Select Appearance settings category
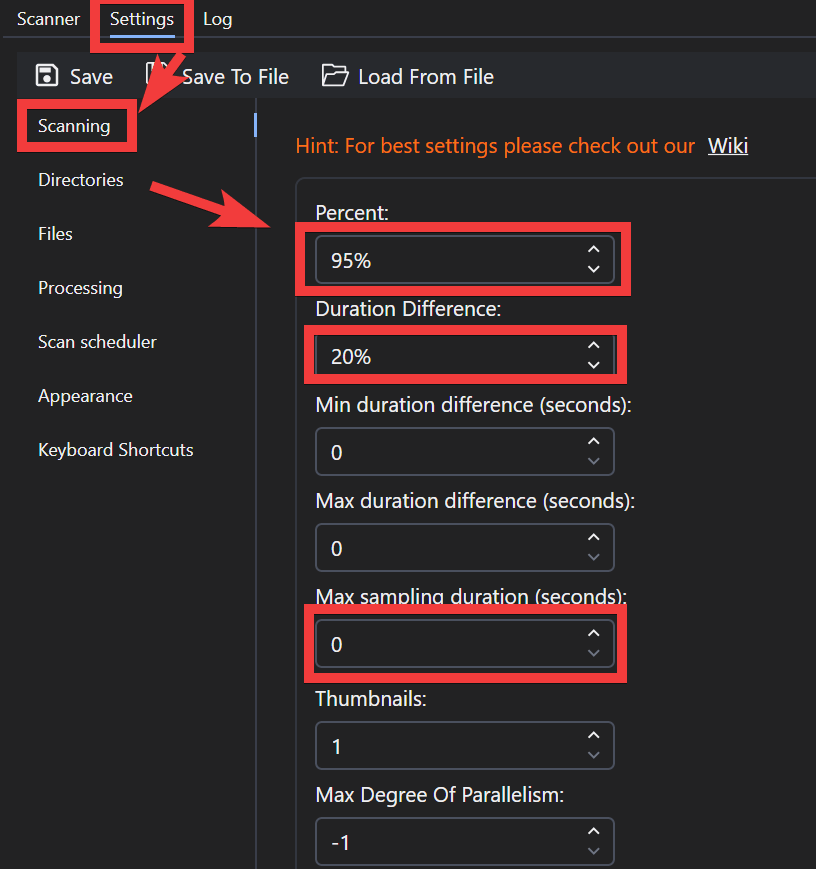 tap(85, 396)
